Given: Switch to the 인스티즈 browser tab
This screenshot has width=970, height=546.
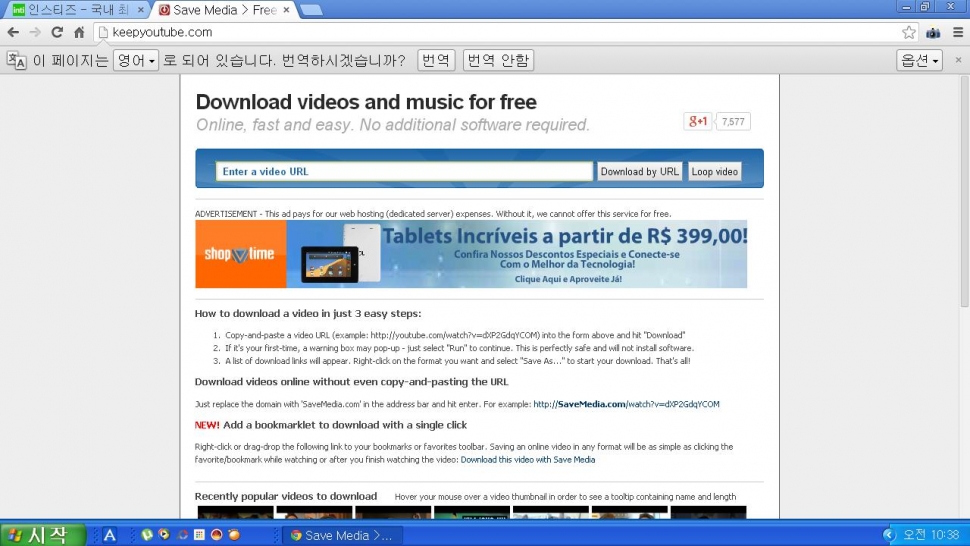Looking at the screenshot, I should (77, 10).
